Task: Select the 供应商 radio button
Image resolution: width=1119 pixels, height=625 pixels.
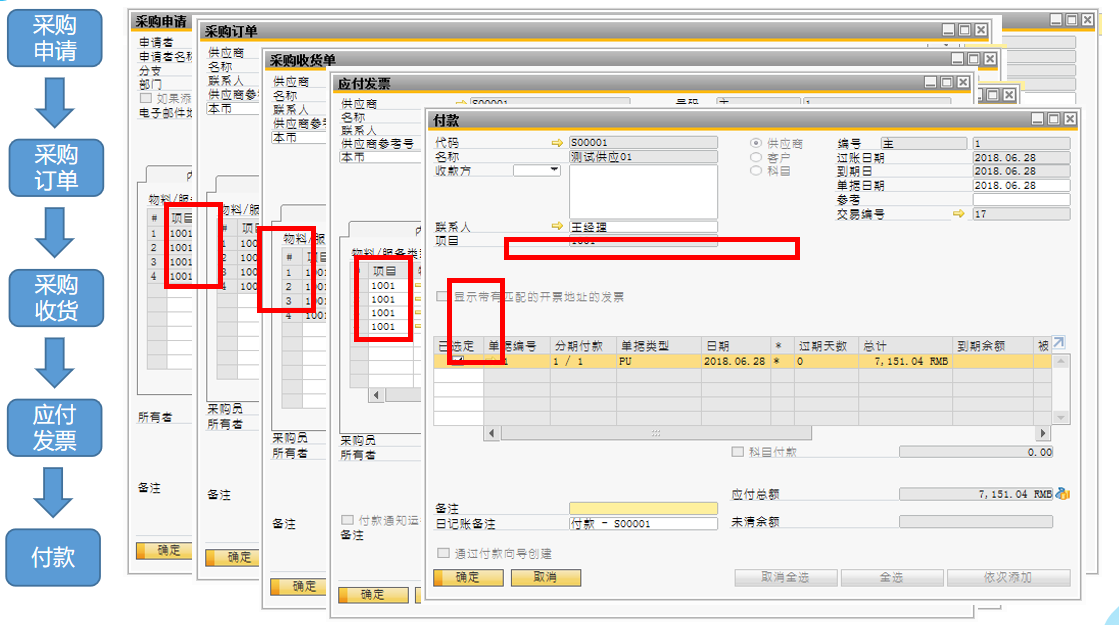Action: [756, 144]
